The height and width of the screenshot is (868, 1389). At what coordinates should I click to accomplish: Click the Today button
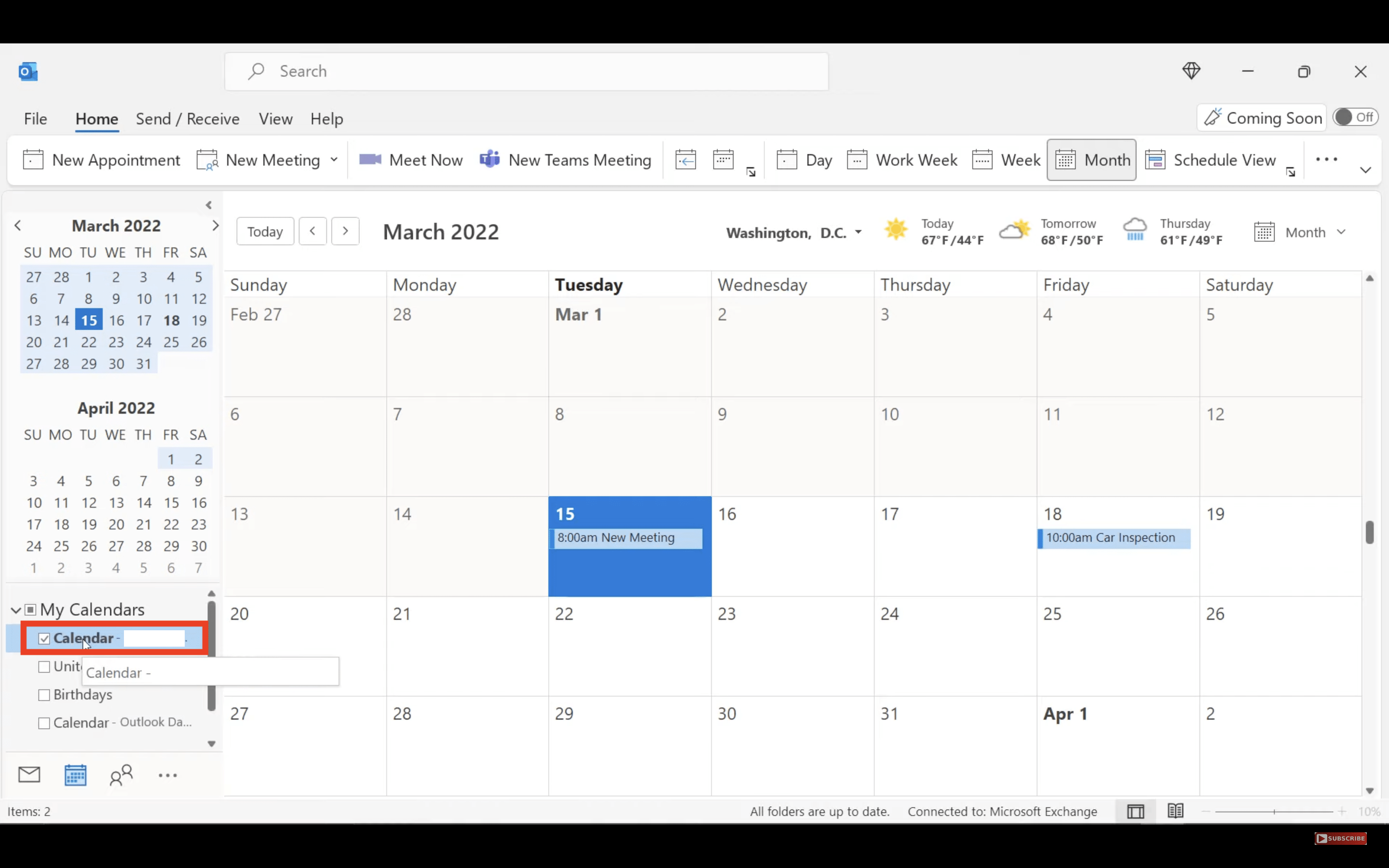click(x=265, y=231)
